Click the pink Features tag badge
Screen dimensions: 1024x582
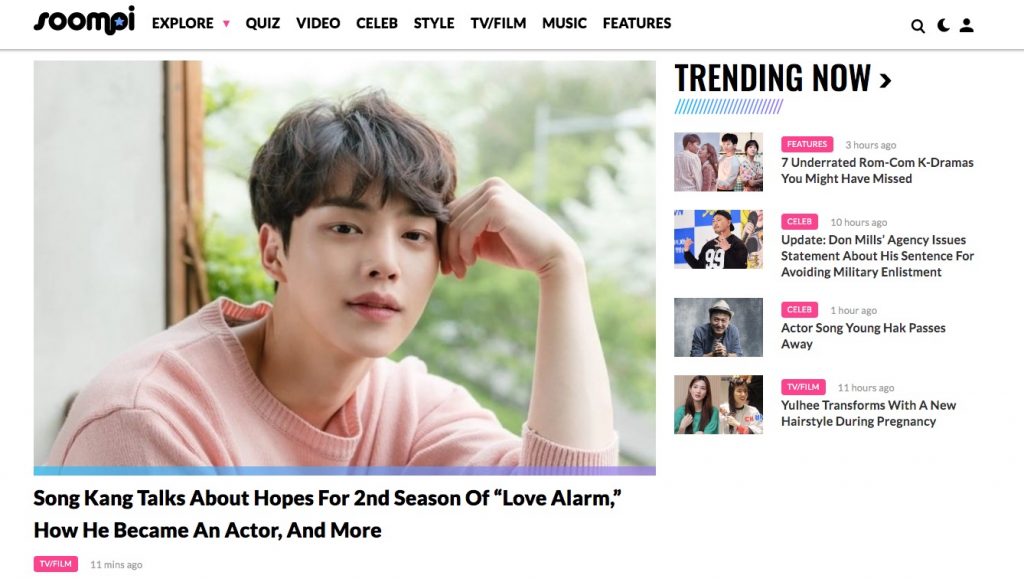tap(807, 144)
